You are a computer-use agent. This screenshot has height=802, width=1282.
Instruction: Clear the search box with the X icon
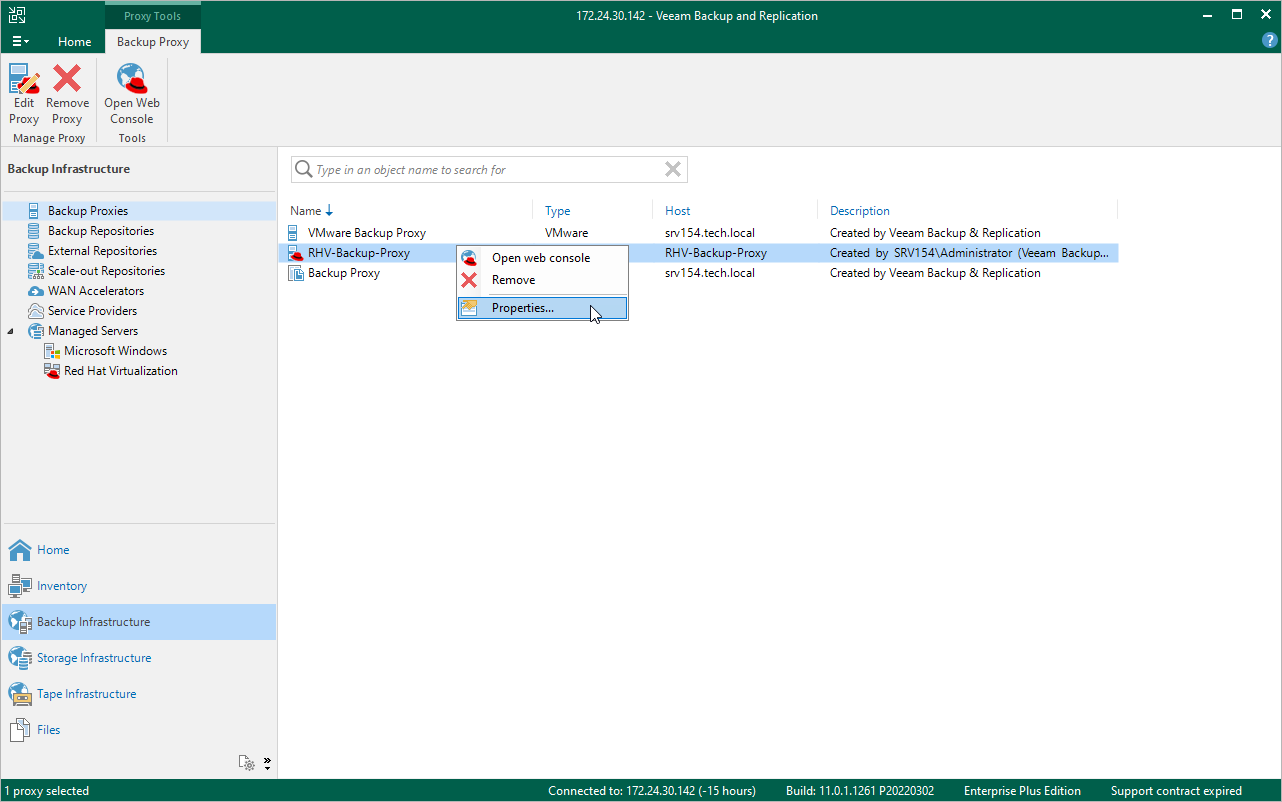[673, 170]
